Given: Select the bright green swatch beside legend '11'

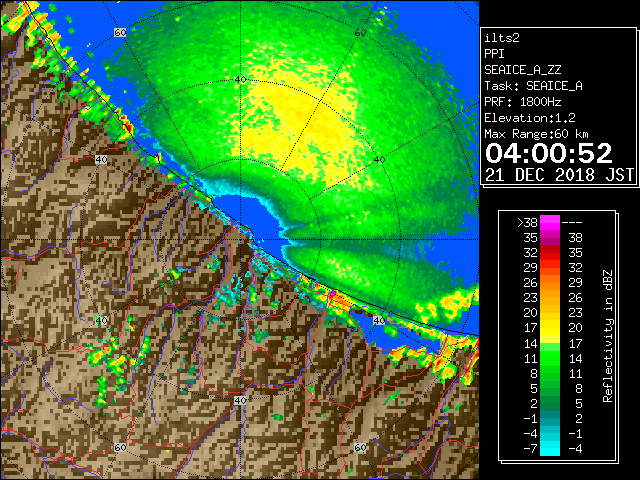Looking at the screenshot, I should pos(550,358).
